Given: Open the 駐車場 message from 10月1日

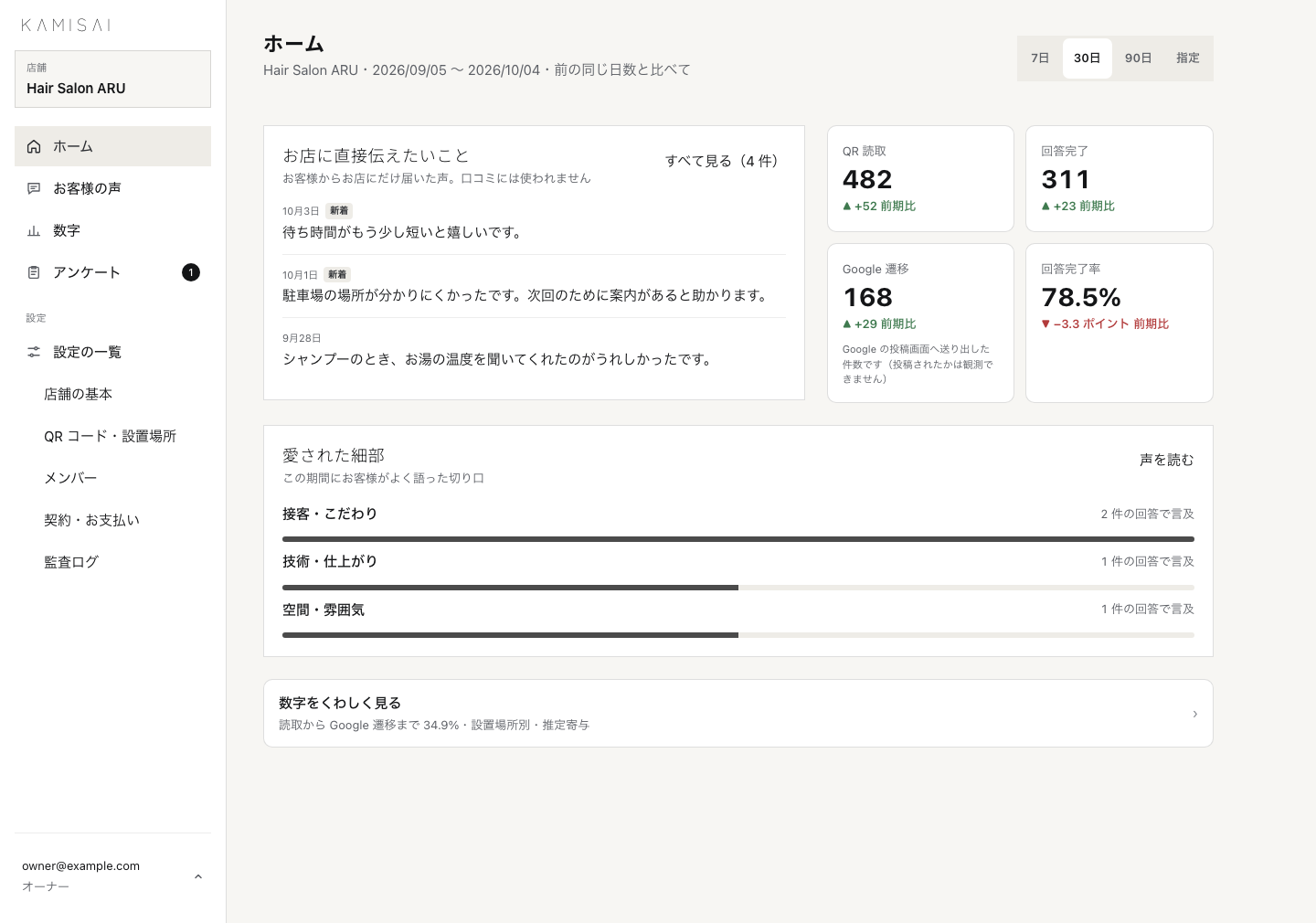Looking at the screenshot, I should point(534,286).
